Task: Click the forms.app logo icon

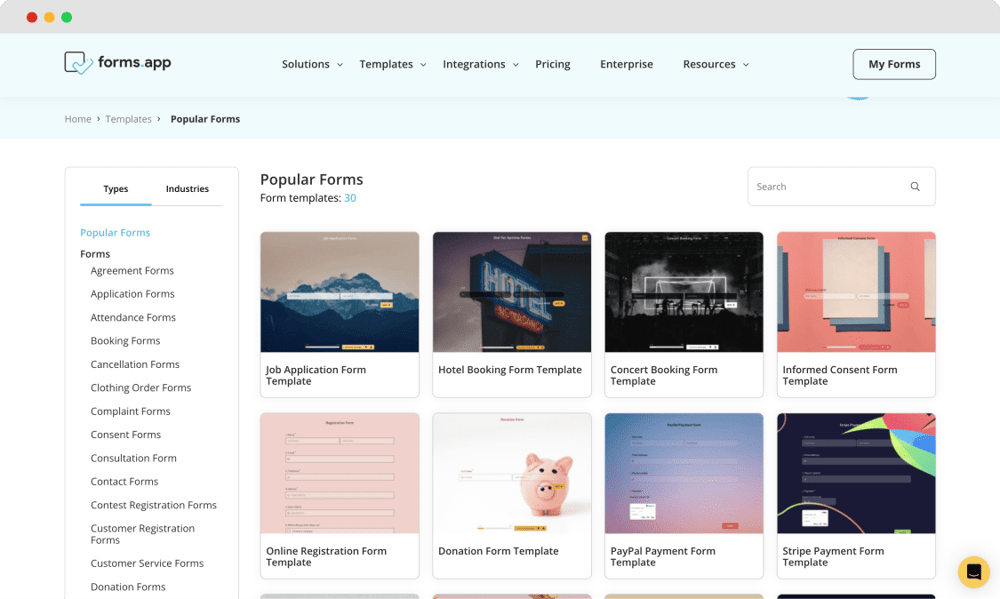Action: click(78, 63)
